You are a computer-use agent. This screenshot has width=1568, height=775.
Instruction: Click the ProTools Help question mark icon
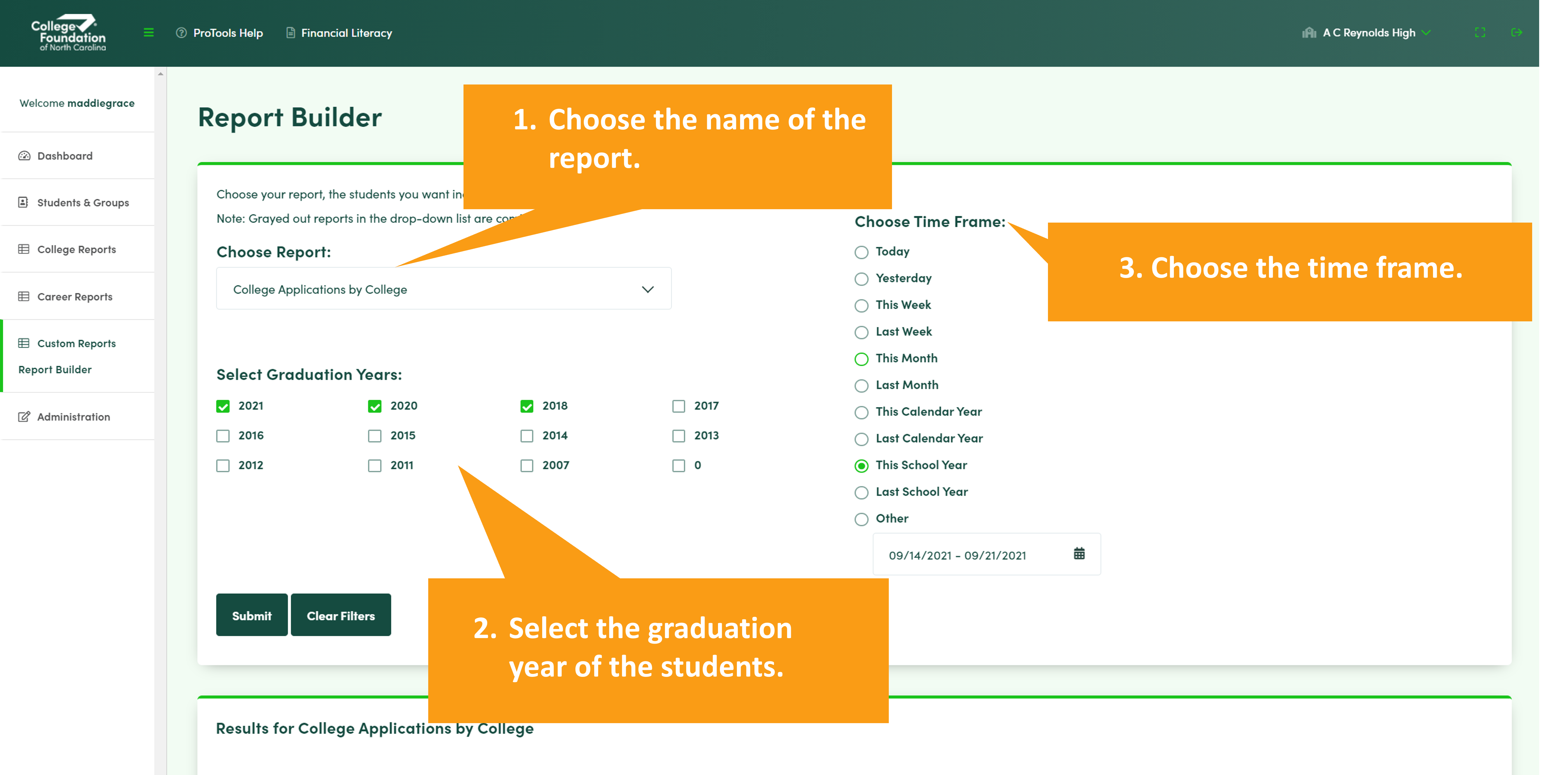click(181, 33)
